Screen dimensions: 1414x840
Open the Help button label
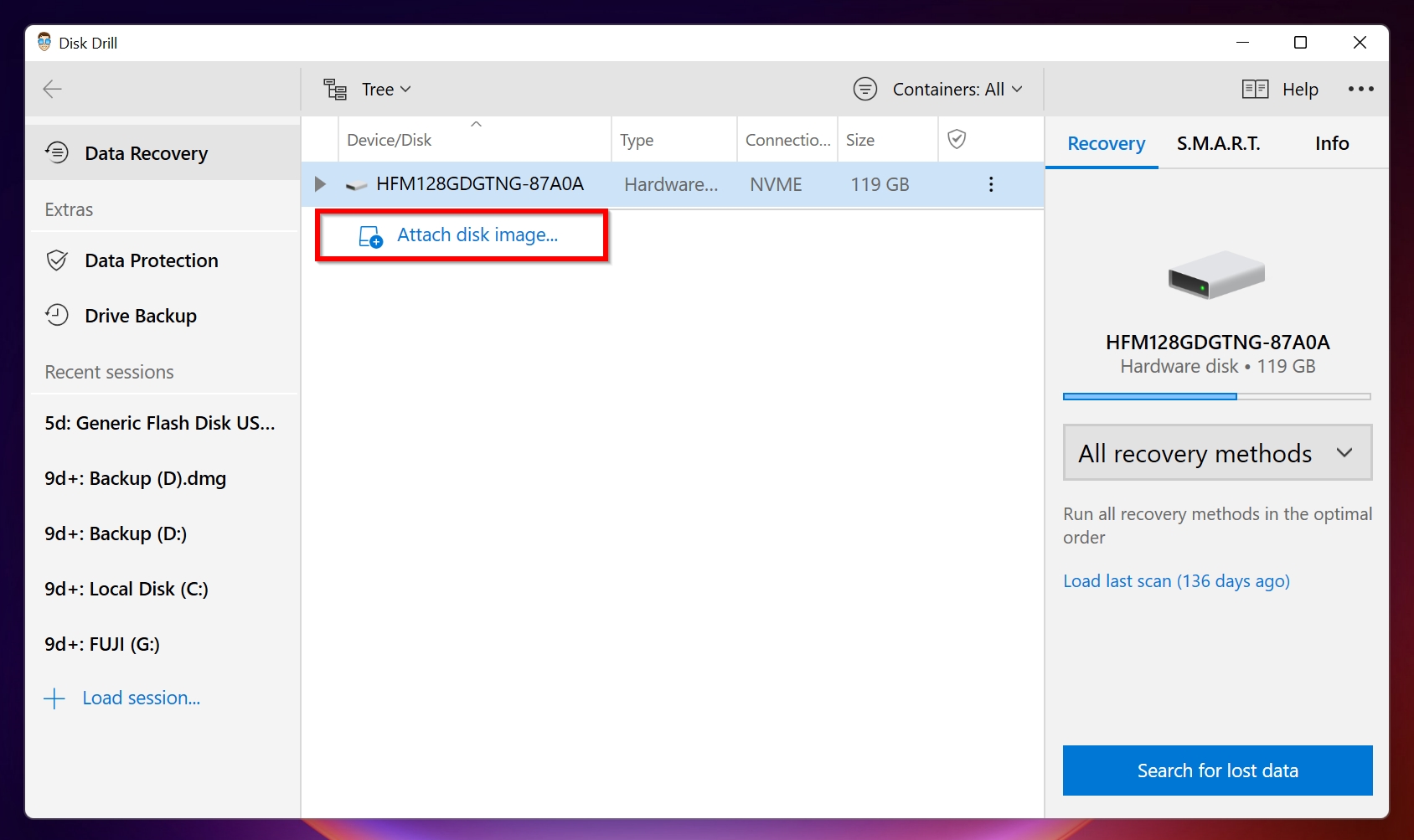pos(1300,90)
